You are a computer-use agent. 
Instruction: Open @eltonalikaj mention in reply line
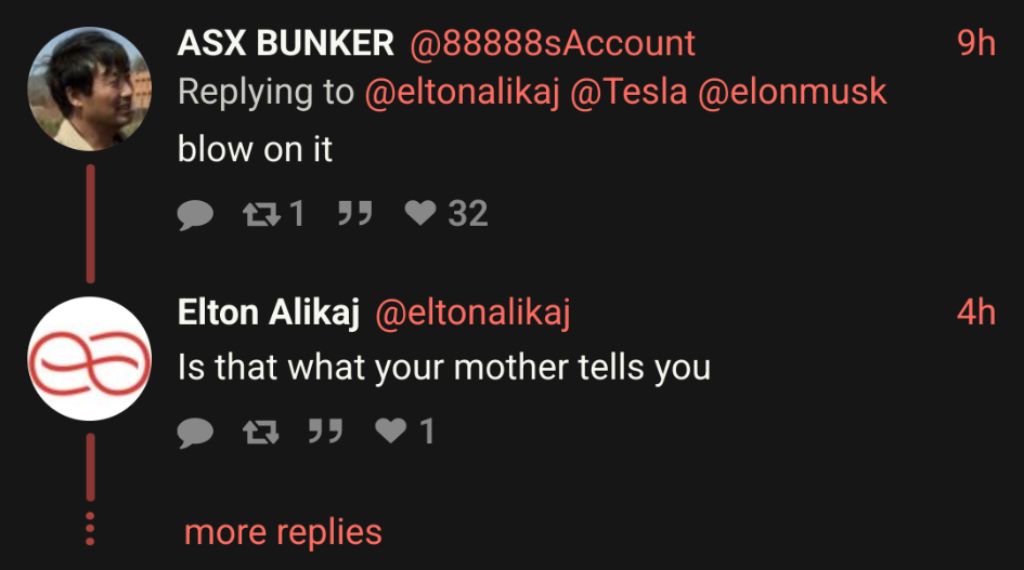[x=462, y=92]
